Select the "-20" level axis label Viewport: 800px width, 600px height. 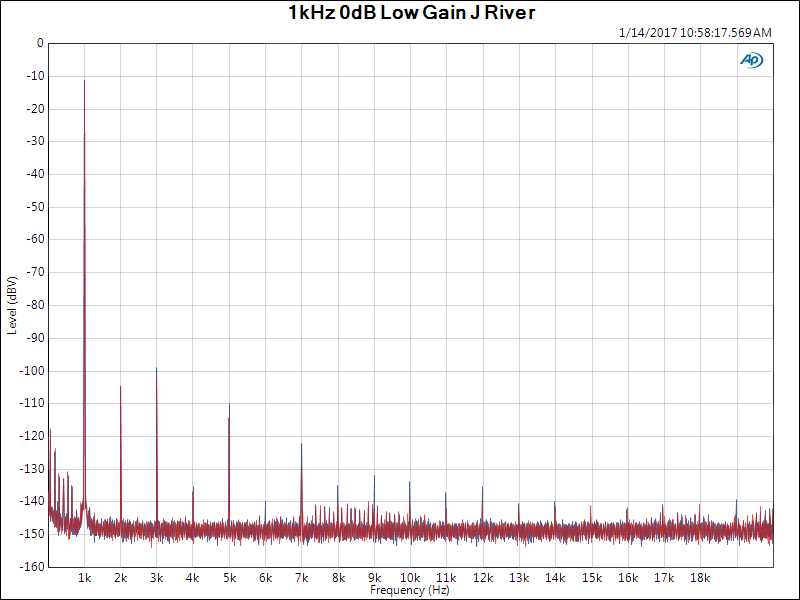35,109
